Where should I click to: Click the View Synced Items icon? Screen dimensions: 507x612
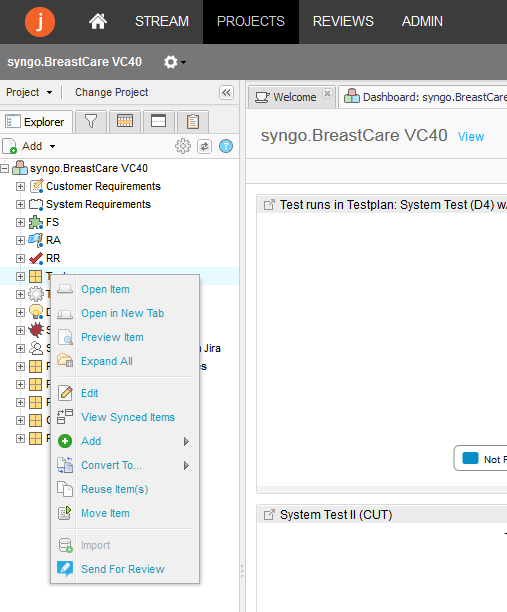pyautogui.click(x=65, y=417)
